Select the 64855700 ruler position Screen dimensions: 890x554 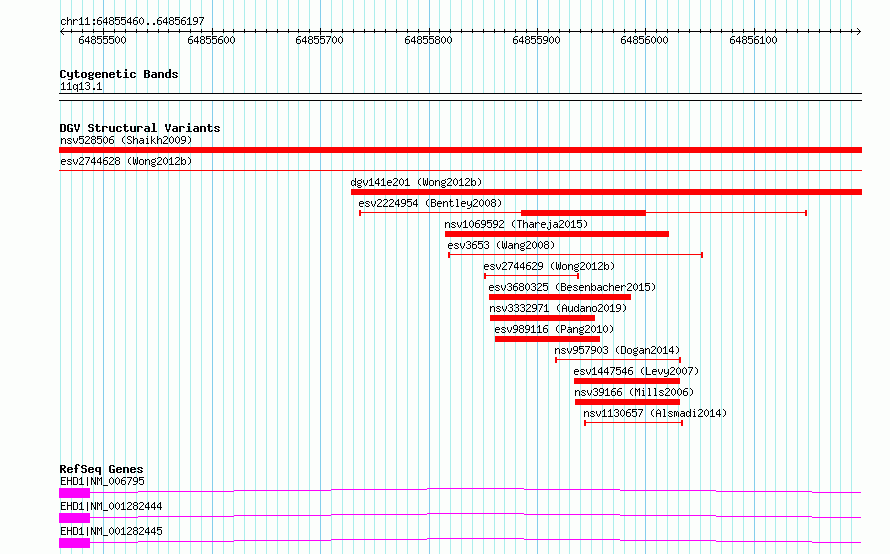click(x=320, y=40)
